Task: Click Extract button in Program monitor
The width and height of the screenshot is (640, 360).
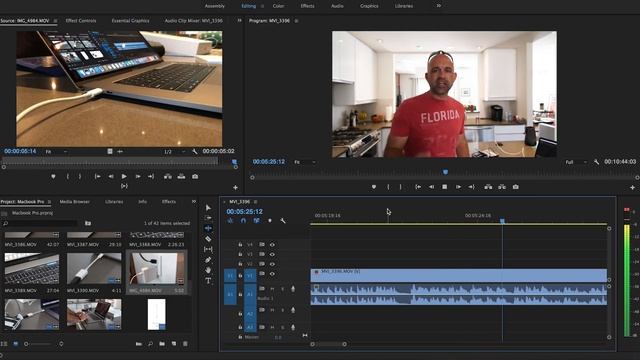Action: 502,187
